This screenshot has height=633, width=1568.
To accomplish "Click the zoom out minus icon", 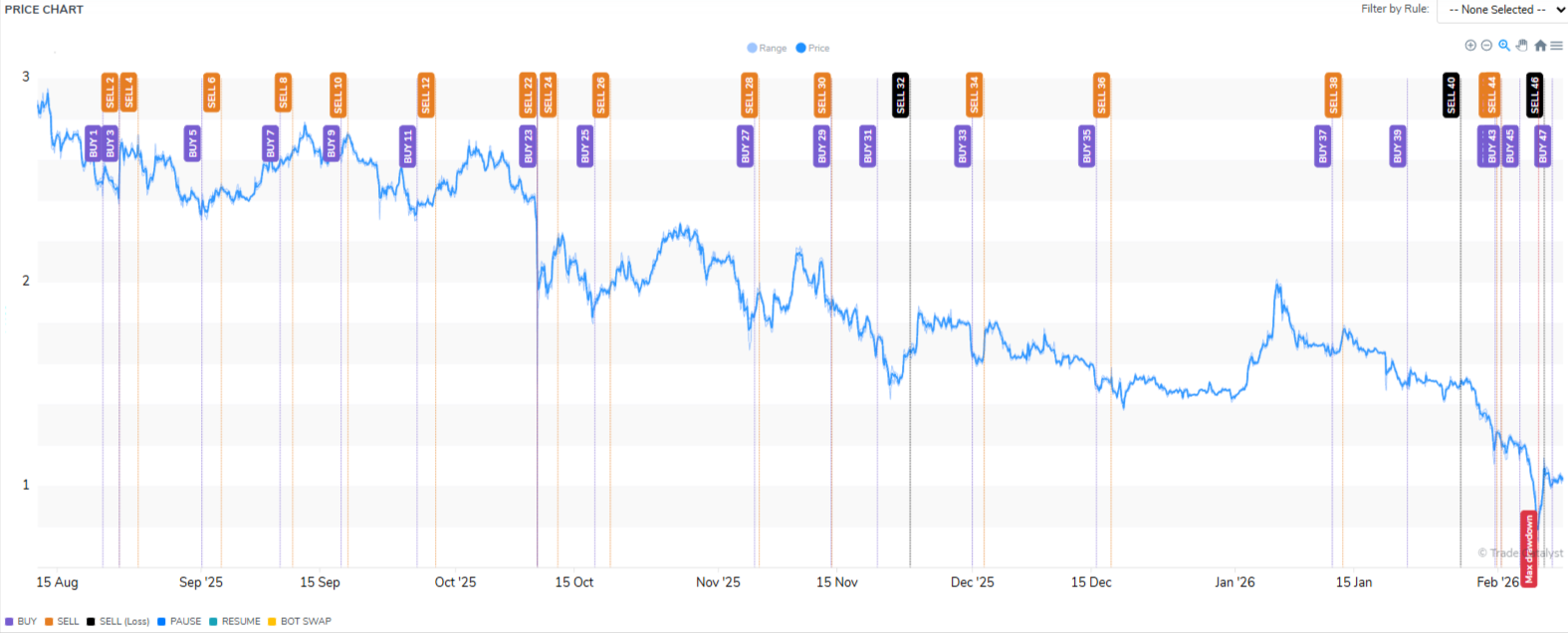I will [x=1486, y=46].
